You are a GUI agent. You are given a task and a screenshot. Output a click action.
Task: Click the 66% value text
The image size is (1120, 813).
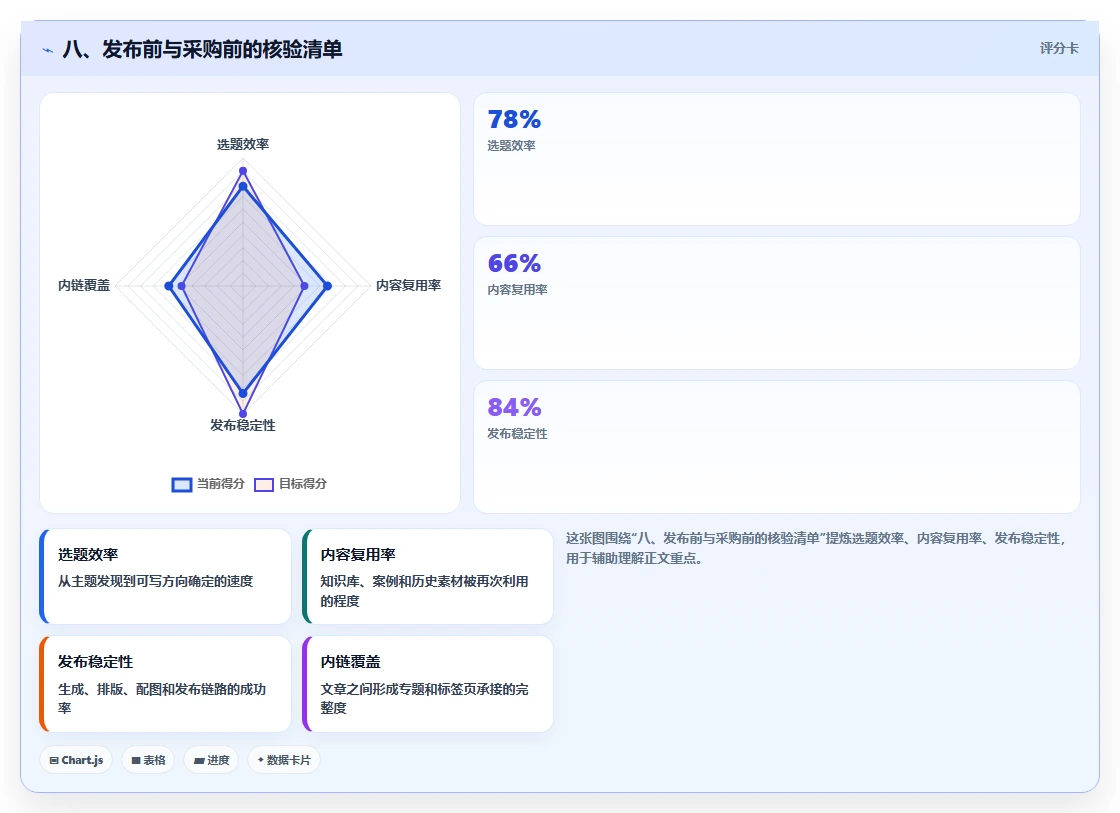[514, 264]
